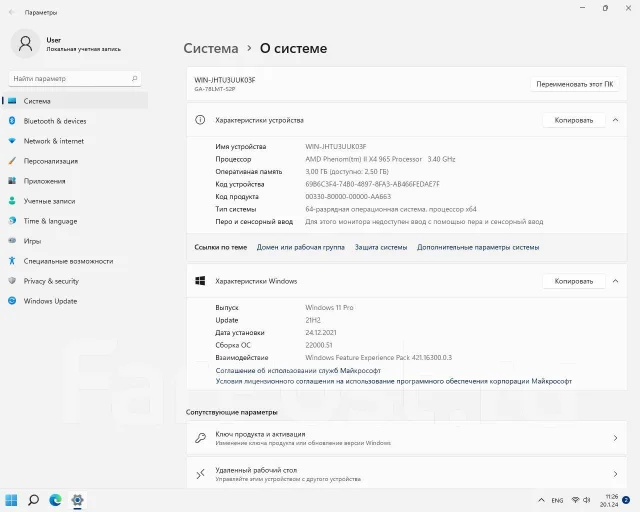Viewport: 640px width, 512px height.
Task: Click the Приложения apps icon
Action: pyautogui.click(x=12, y=181)
